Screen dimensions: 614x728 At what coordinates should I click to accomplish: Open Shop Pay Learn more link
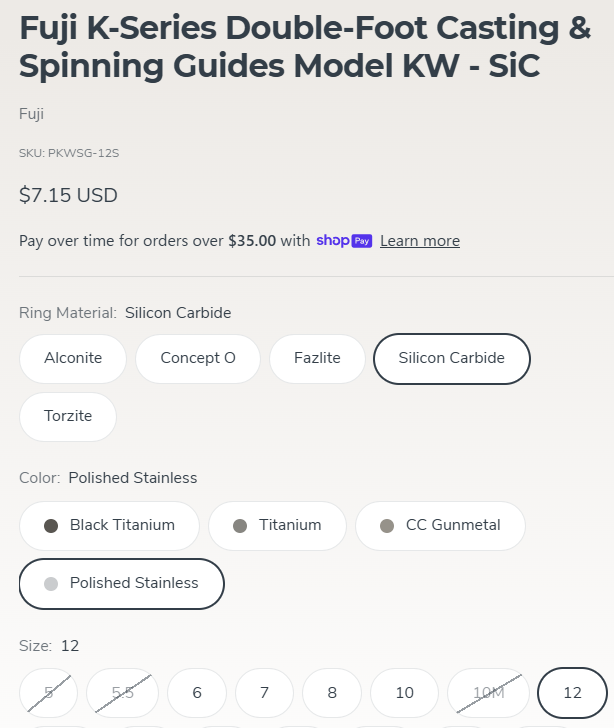pyautogui.click(x=420, y=241)
